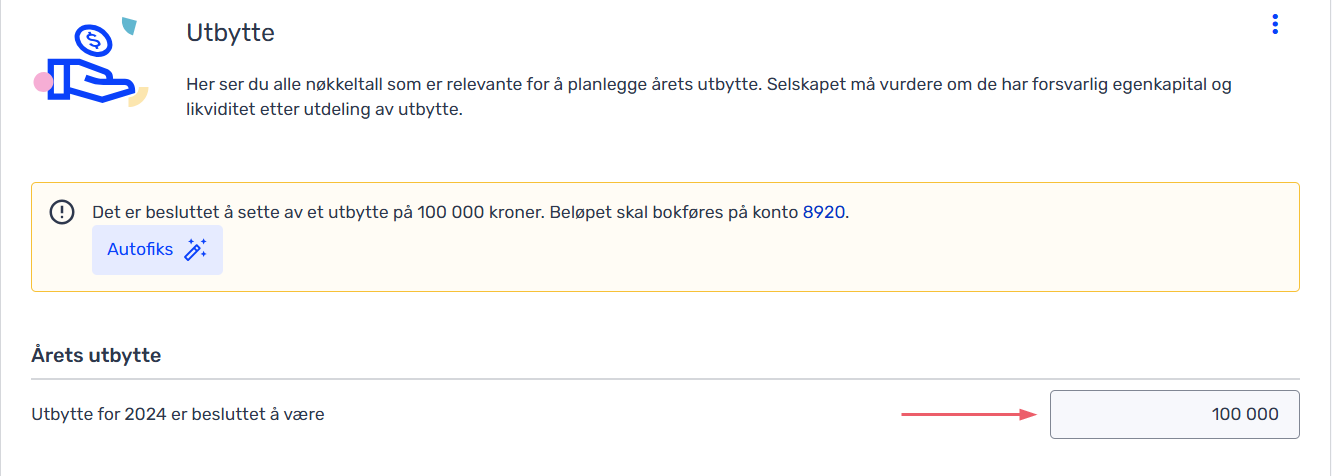Click the pink circle decoration beside hand
This screenshot has width=1332, height=476.
(43, 82)
